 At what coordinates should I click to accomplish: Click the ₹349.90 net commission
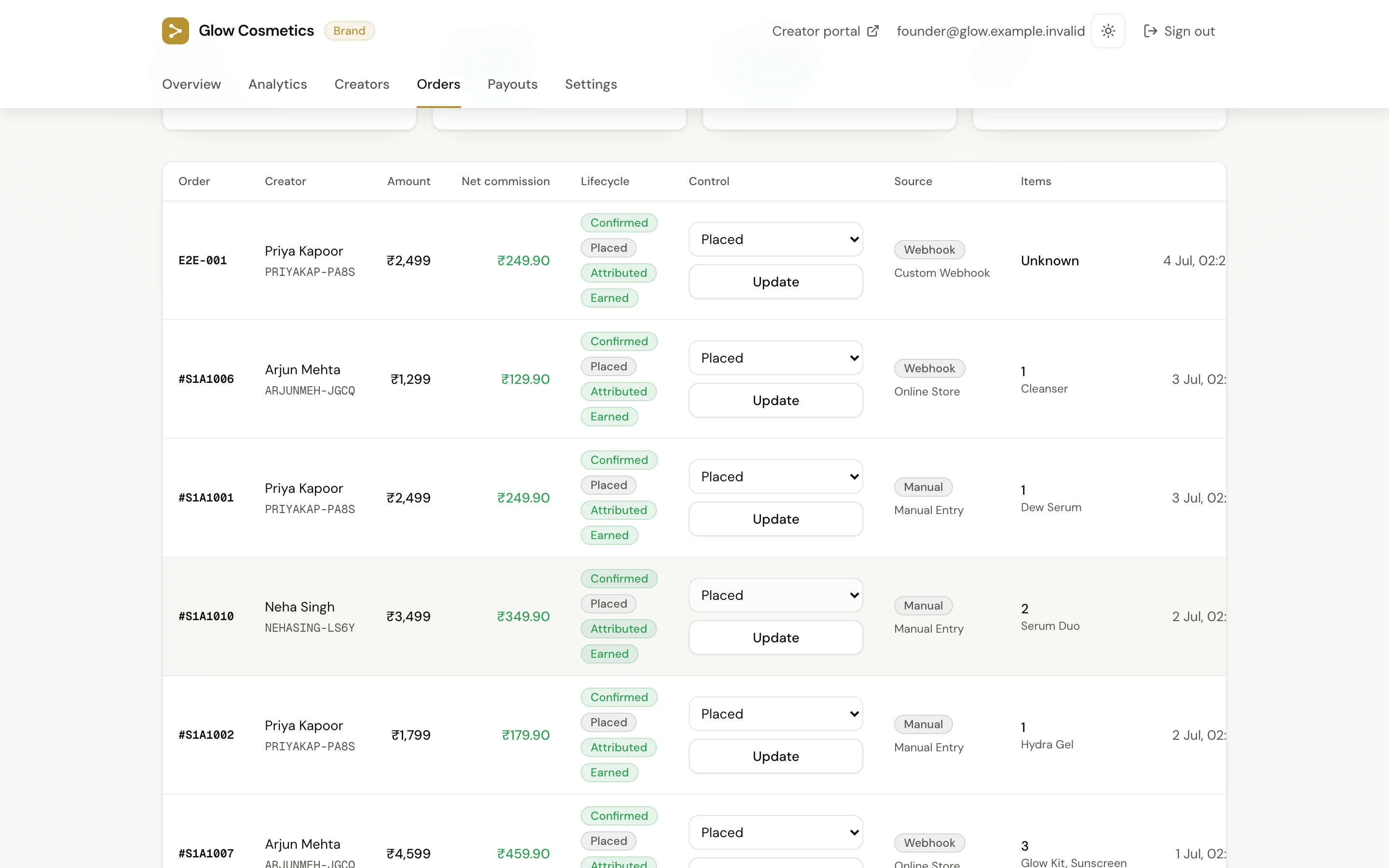523,617
